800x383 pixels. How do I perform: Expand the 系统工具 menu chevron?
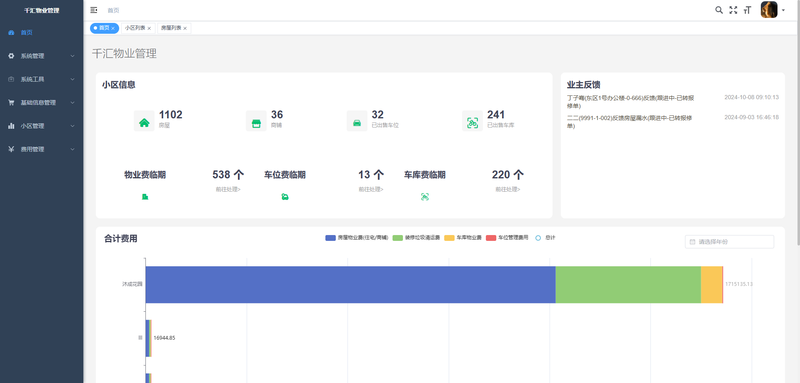point(72,79)
